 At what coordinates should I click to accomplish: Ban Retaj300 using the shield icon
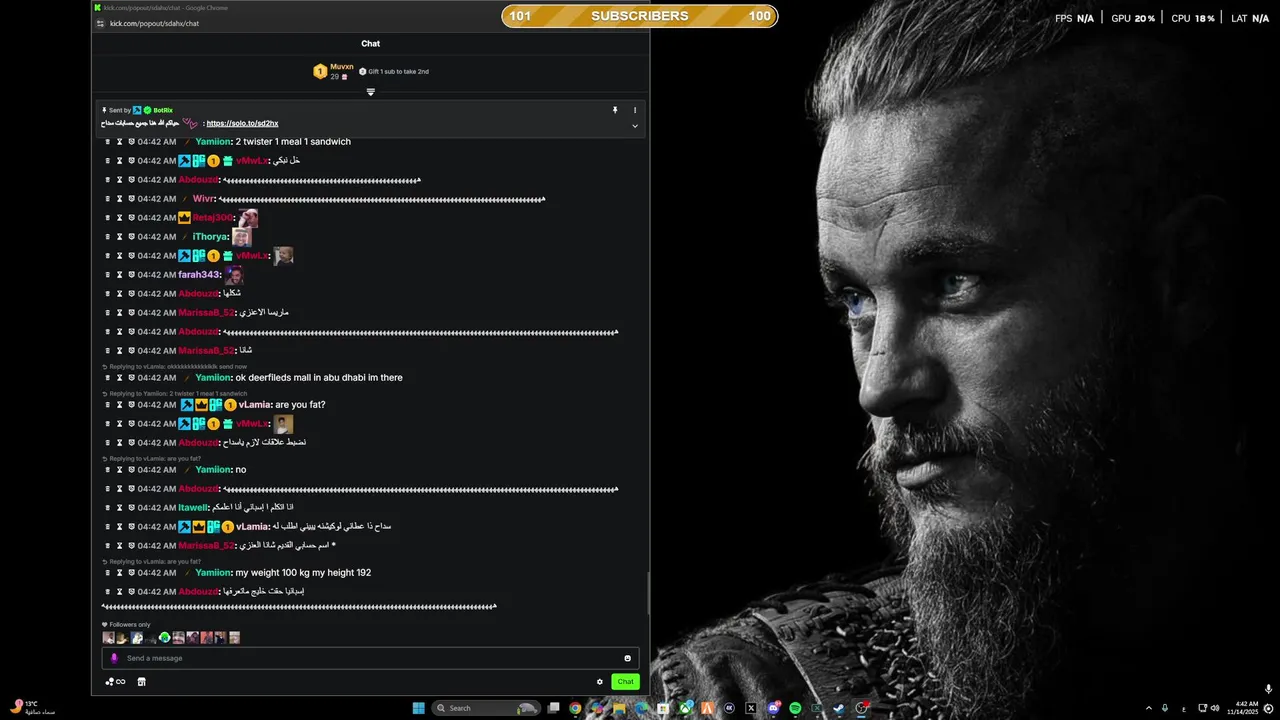point(131,218)
